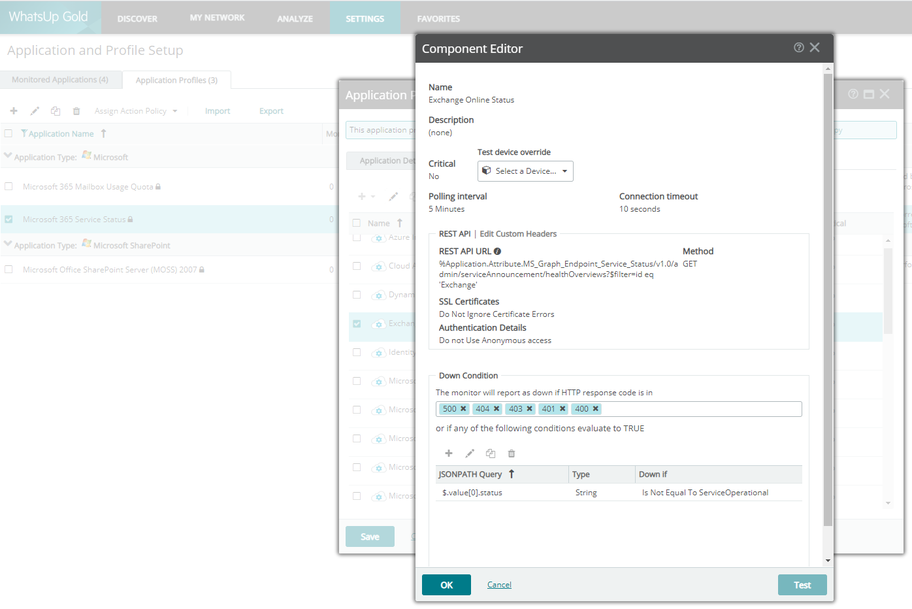Click Export in applications toolbar
The image size is (912, 609).
pyautogui.click(x=271, y=111)
